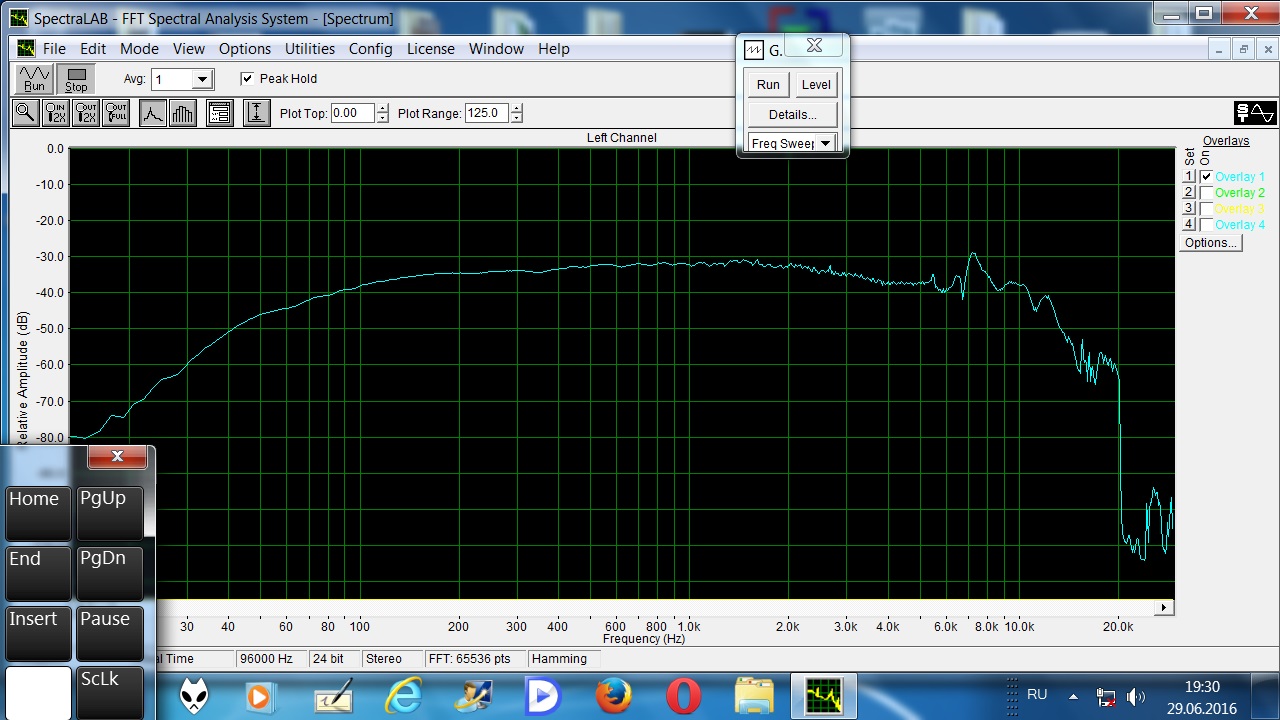Click the overlay Options... button
Image resolution: width=1280 pixels, height=720 pixels.
1210,243
